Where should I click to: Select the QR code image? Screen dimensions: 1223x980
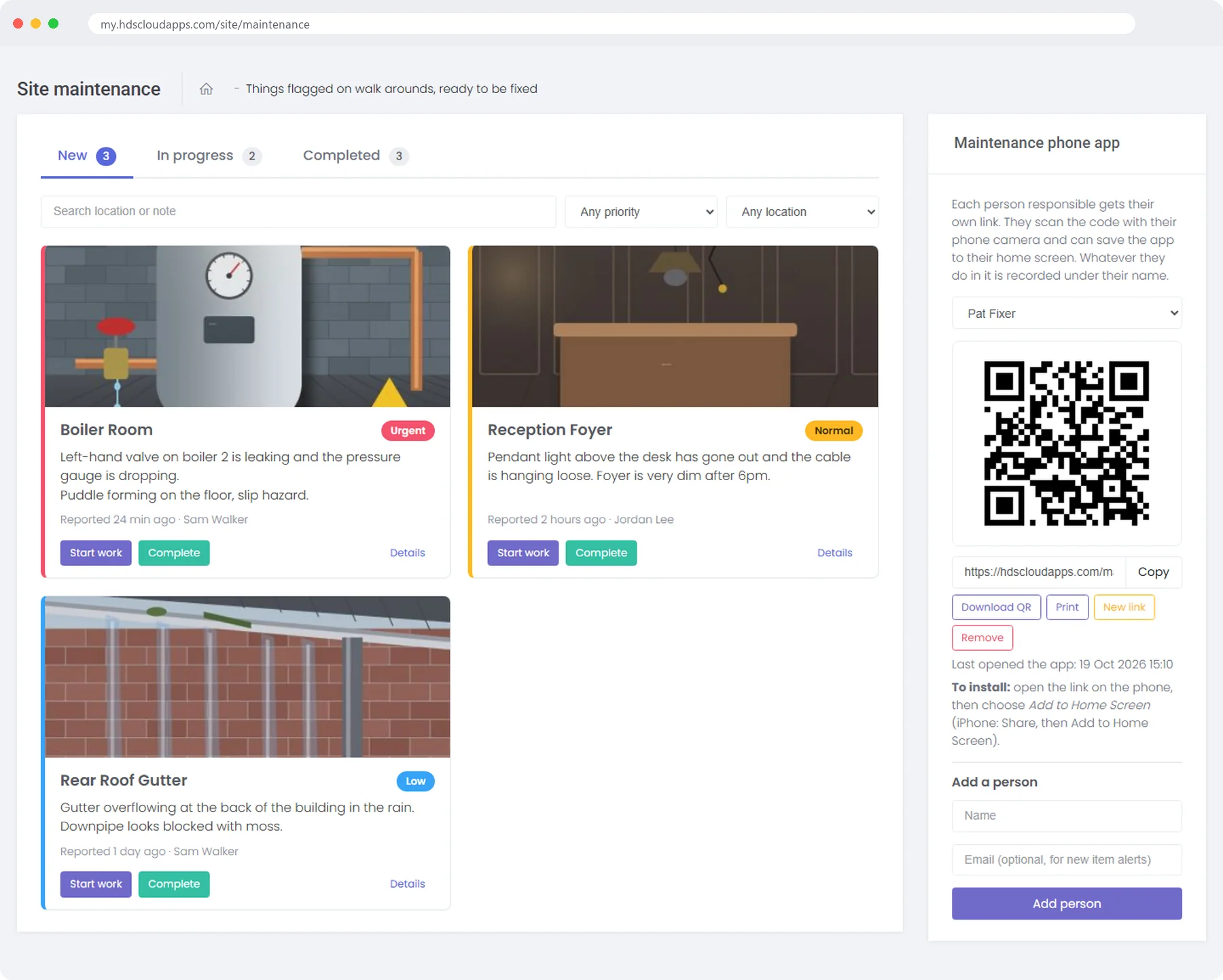[x=1067, y=443]
